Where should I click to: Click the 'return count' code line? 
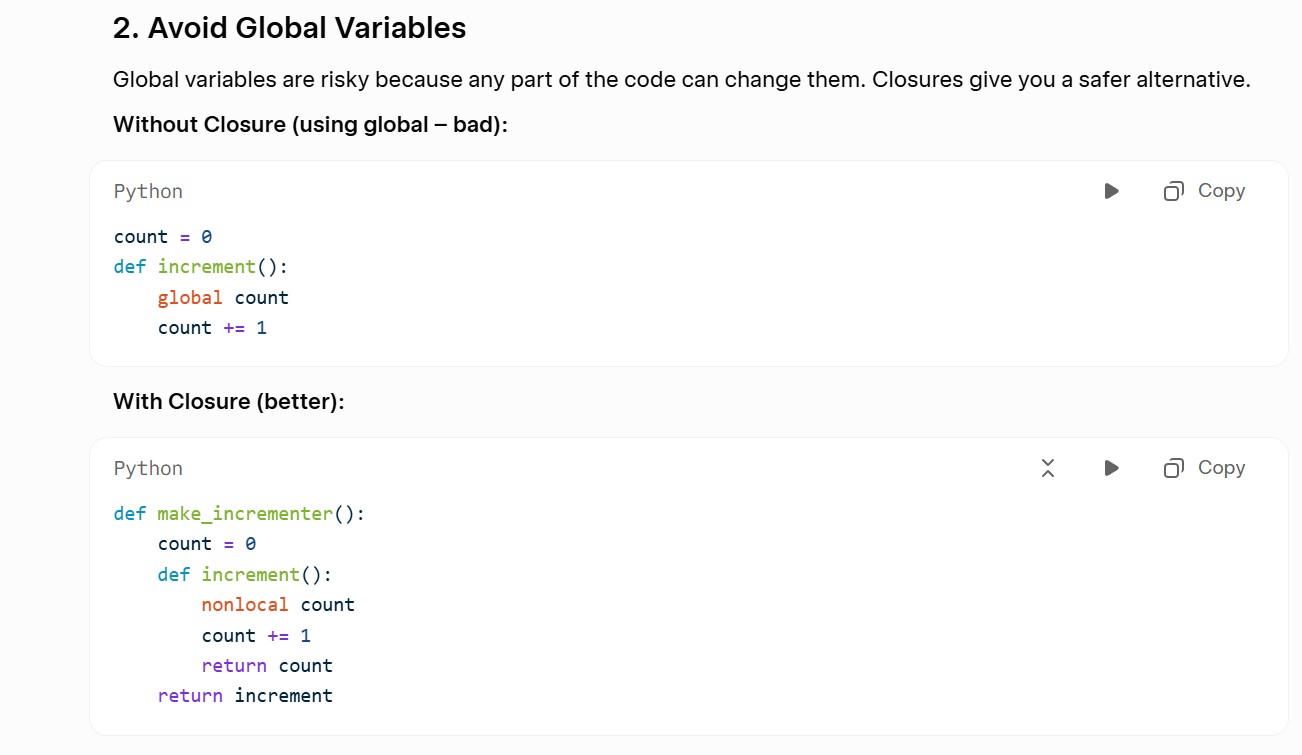click(267, 666)
